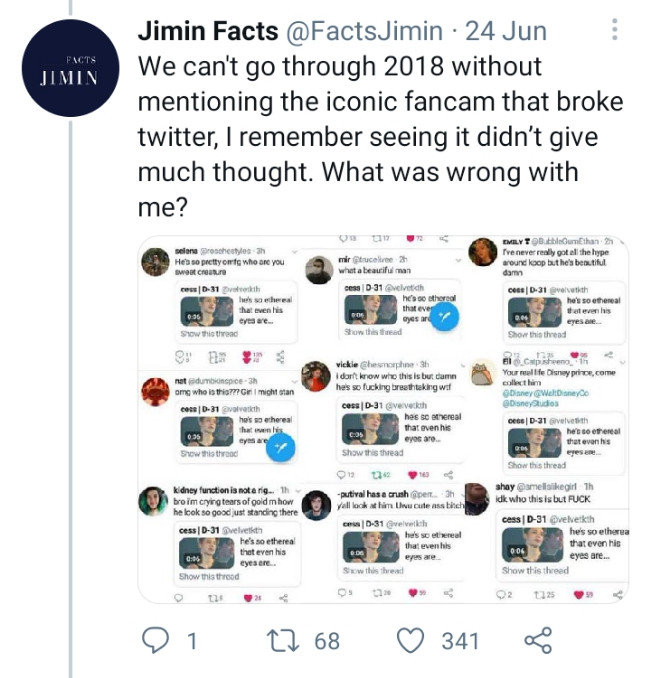Click the heart under shay's tweet
Image resolution: width=651 pixels, height=678 pixels.
(x=579, y=595)
